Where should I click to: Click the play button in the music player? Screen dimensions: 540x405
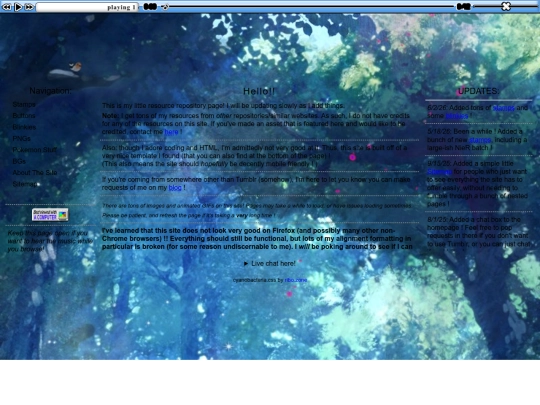(x=18, y=7)
